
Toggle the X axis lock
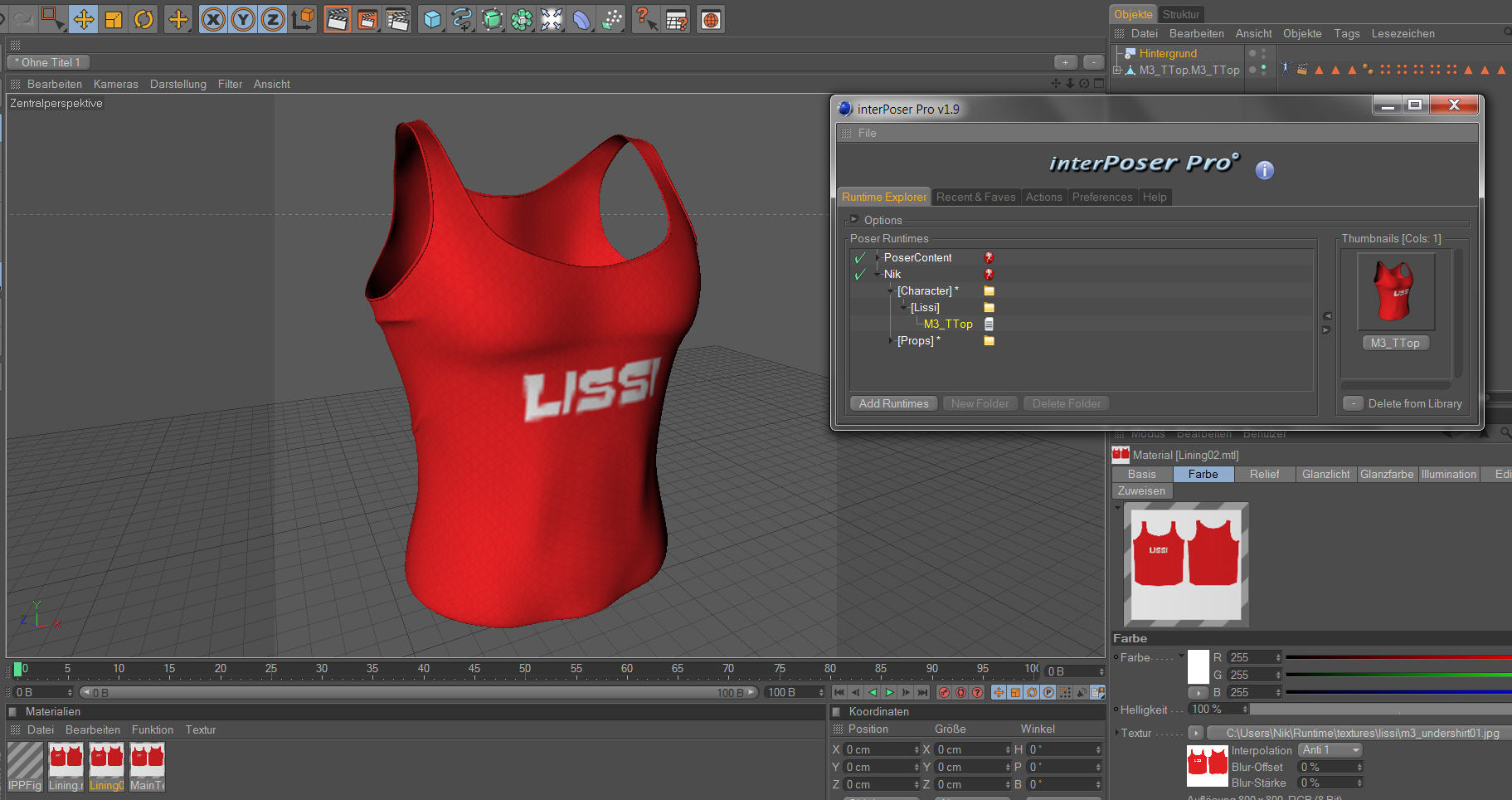pyautogui.click(x=213, y=19)
